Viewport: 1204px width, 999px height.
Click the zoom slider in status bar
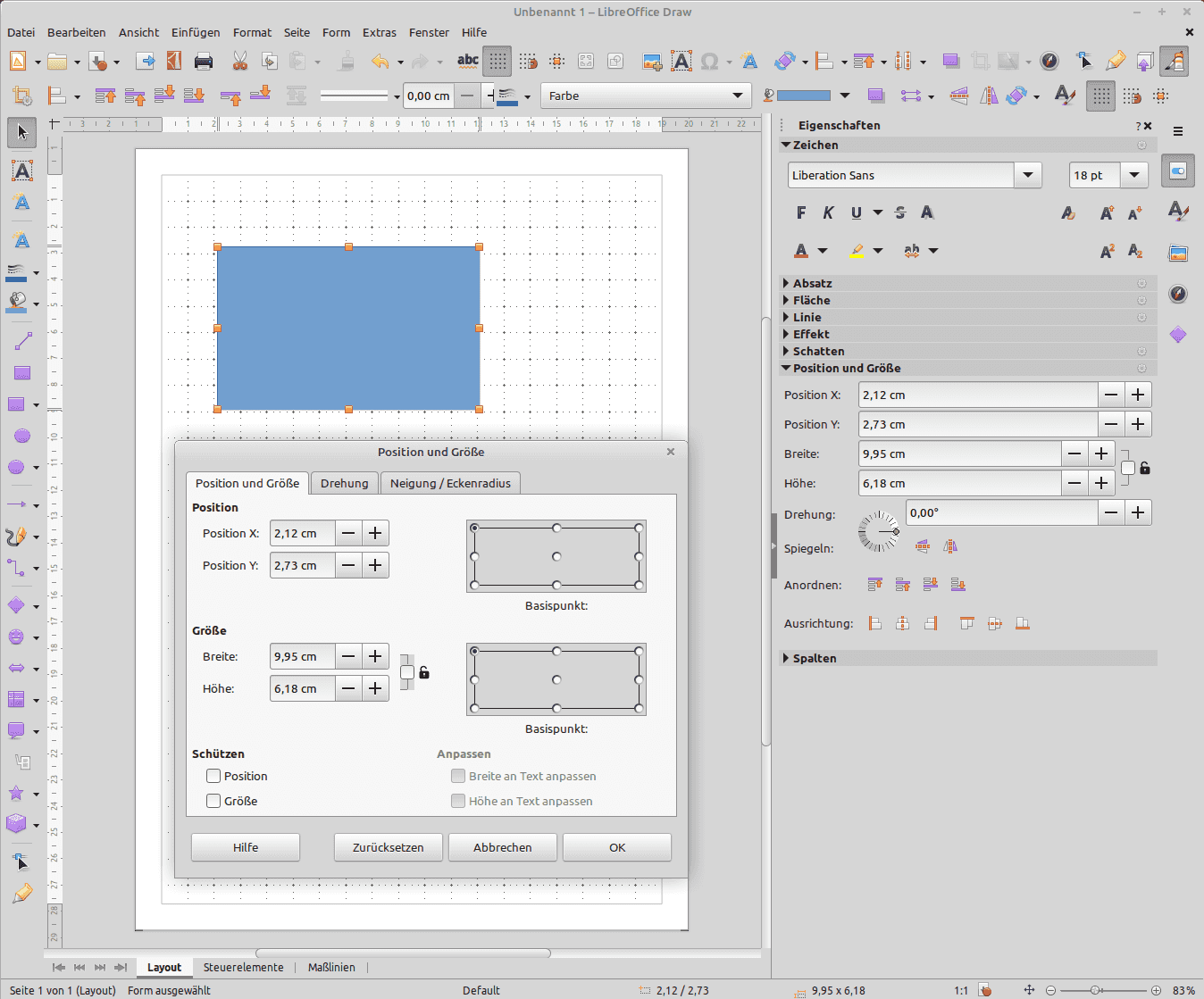click(x=1102, y=990)
